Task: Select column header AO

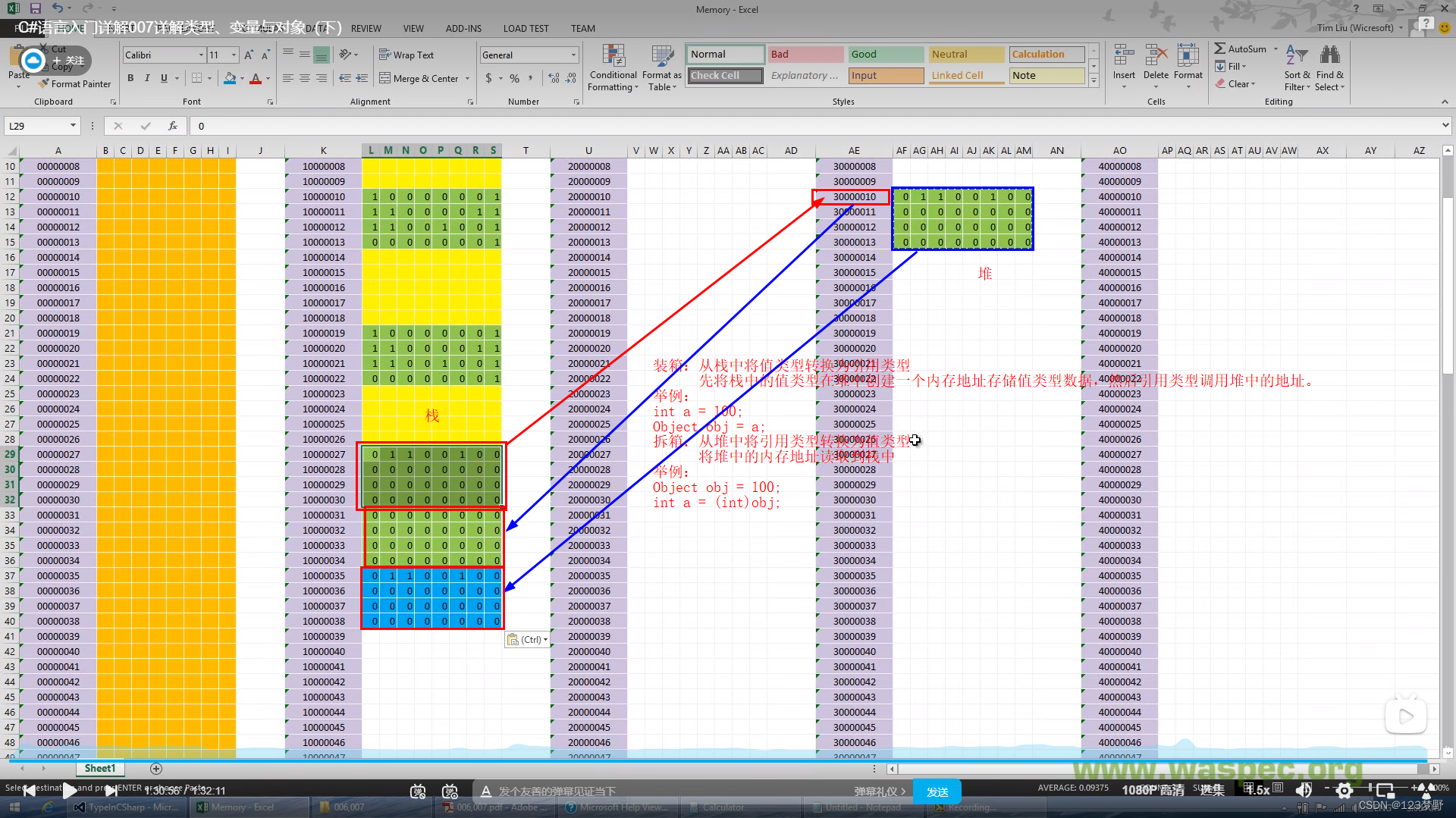Action: tap(1119, 151)
